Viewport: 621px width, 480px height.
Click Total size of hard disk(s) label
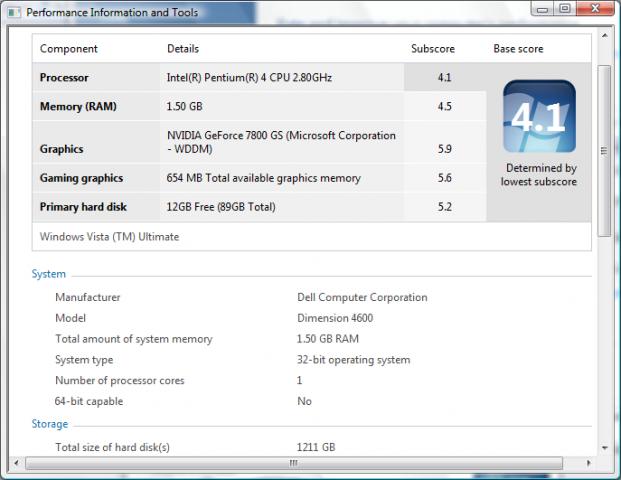(112, 448)
